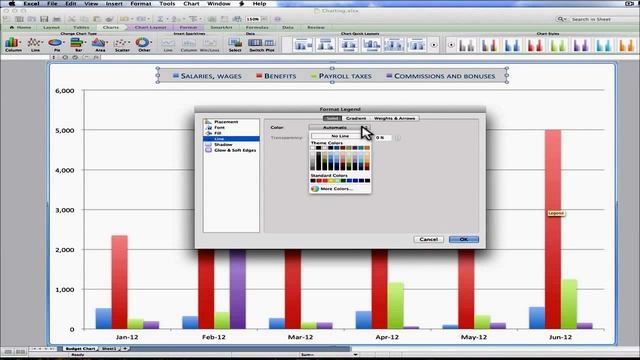Click the Salaries, Wages legend entry
Screen dimensions: 640x360
coord(207,76)
